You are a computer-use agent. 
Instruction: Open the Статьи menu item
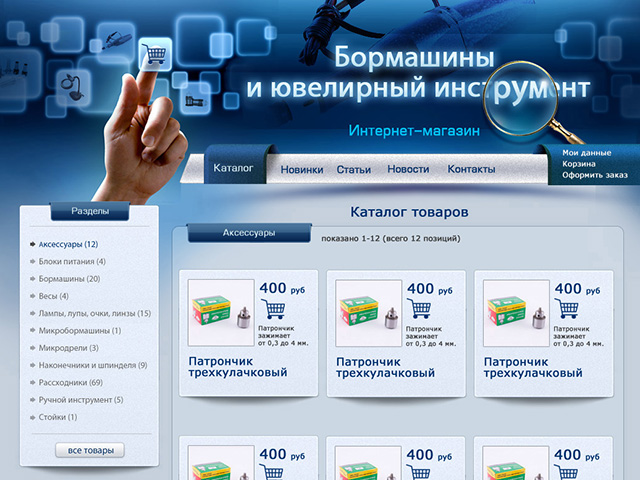pos(353,169)
